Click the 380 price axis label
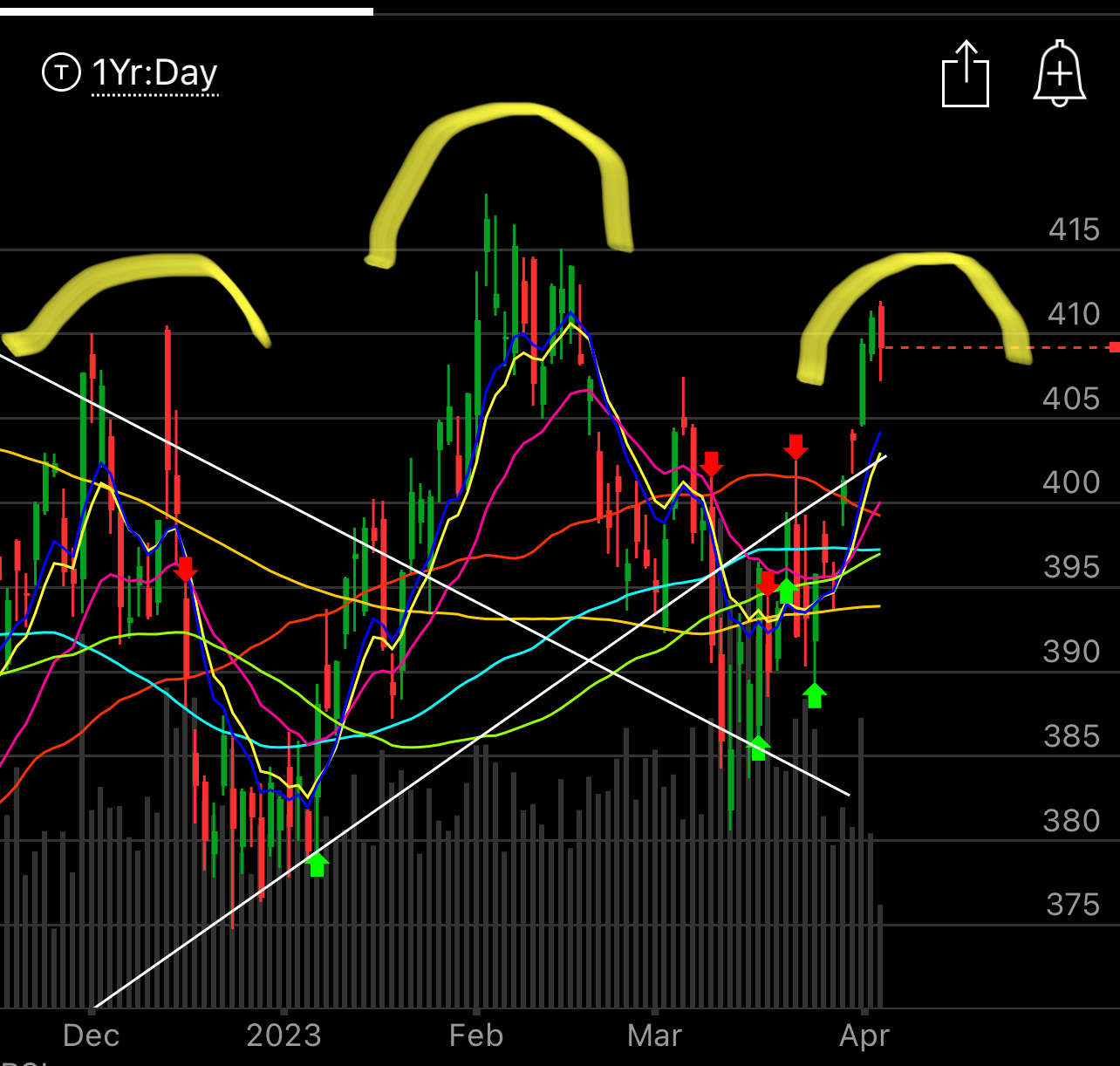 coord(1071,821)
